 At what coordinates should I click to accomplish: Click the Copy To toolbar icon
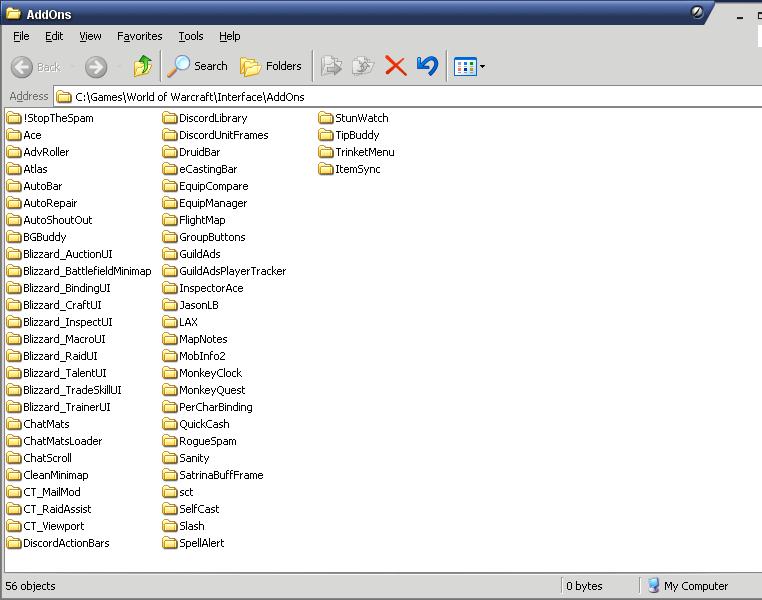pyautogui.click(x=363, y=66)
